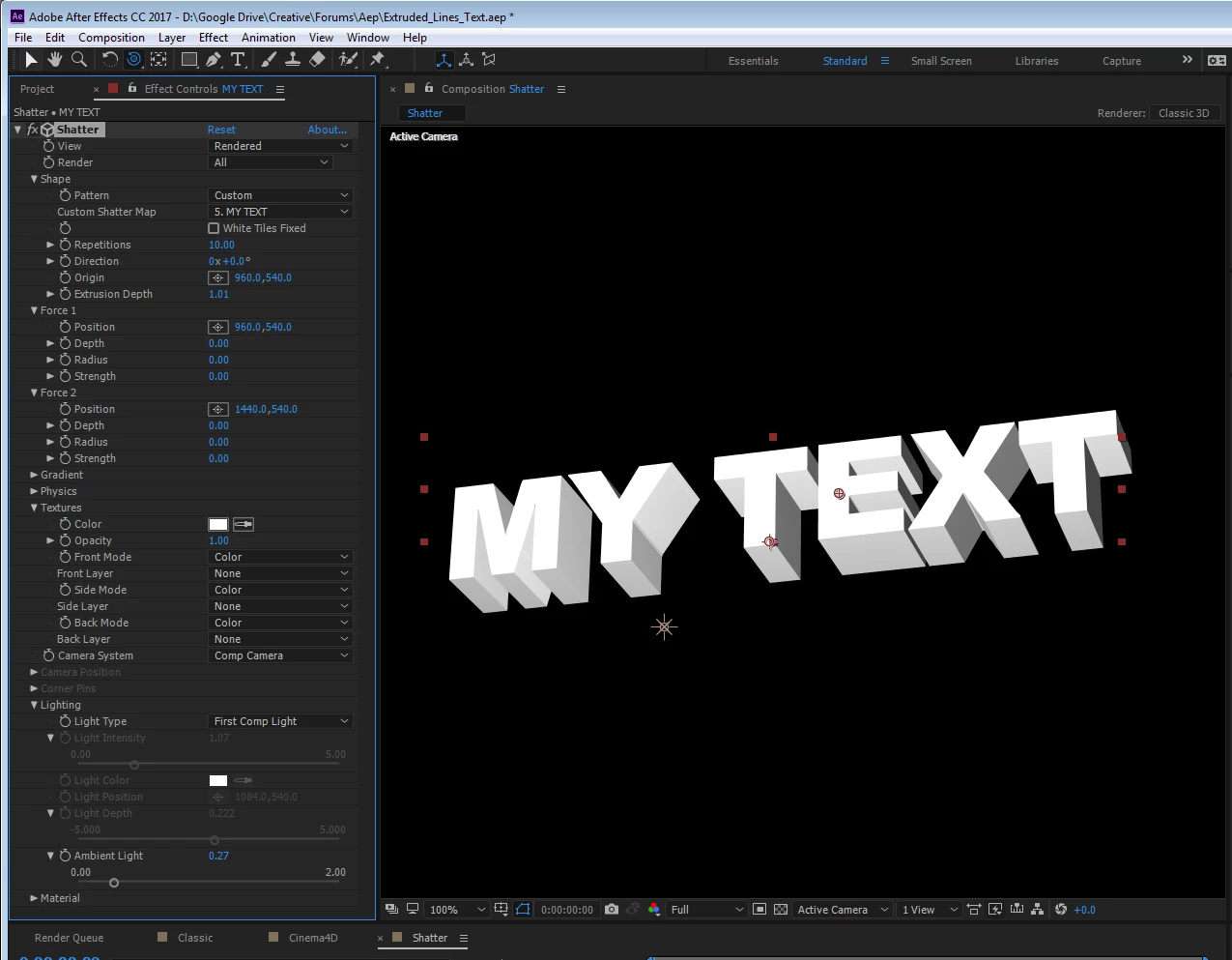This screenshot has height=960, width=1232.
Task: Open the Render Queue tab
Action: [69, 938]
